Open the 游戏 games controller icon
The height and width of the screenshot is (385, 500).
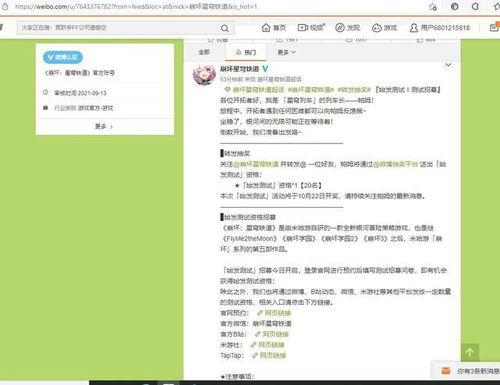click(x=377, y=28)
